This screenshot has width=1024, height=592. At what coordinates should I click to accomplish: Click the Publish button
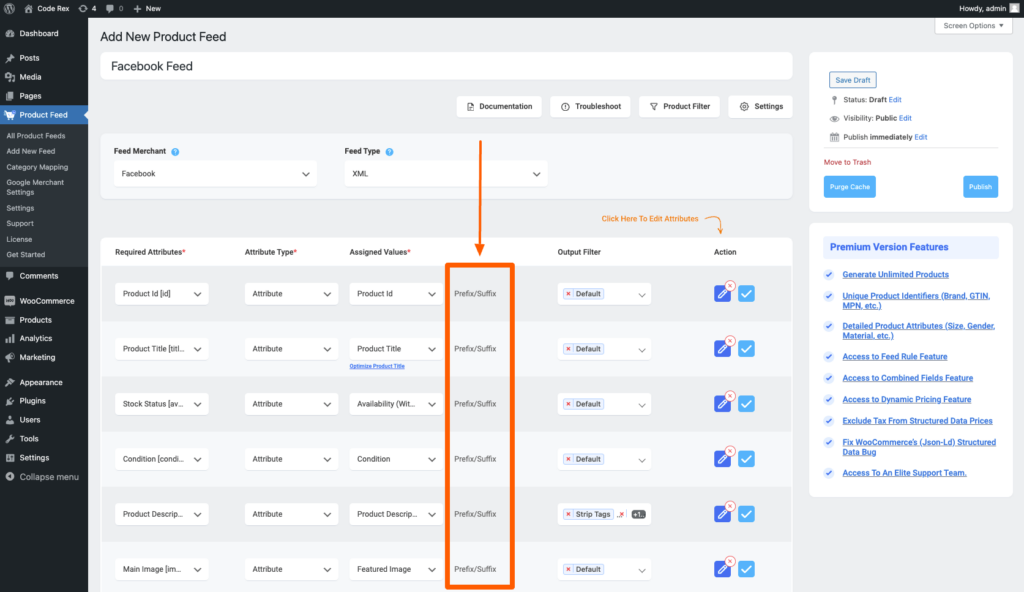pos(980,187)
